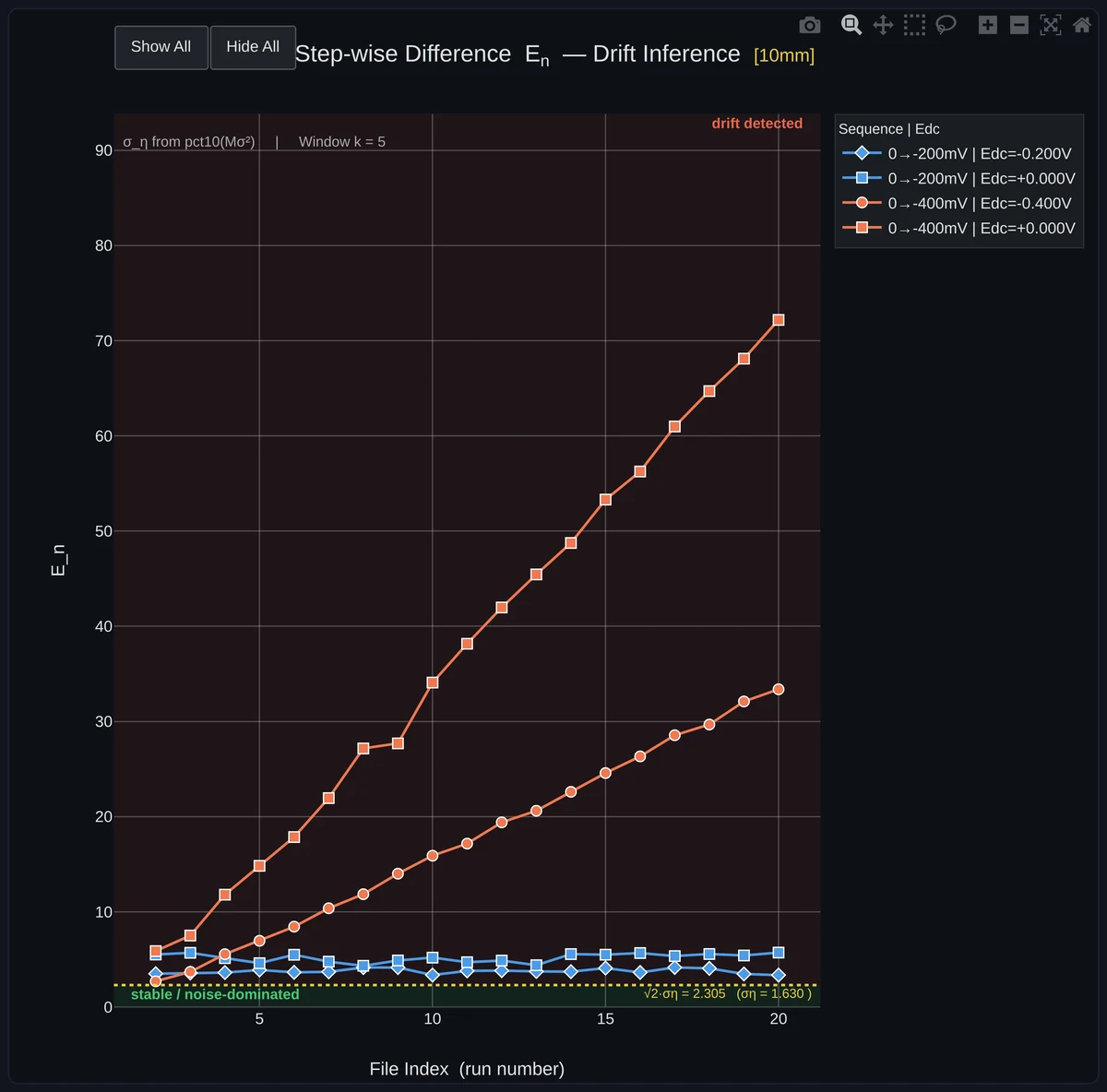Download the plot as PNG via camera icon

[x=809, y=25]
